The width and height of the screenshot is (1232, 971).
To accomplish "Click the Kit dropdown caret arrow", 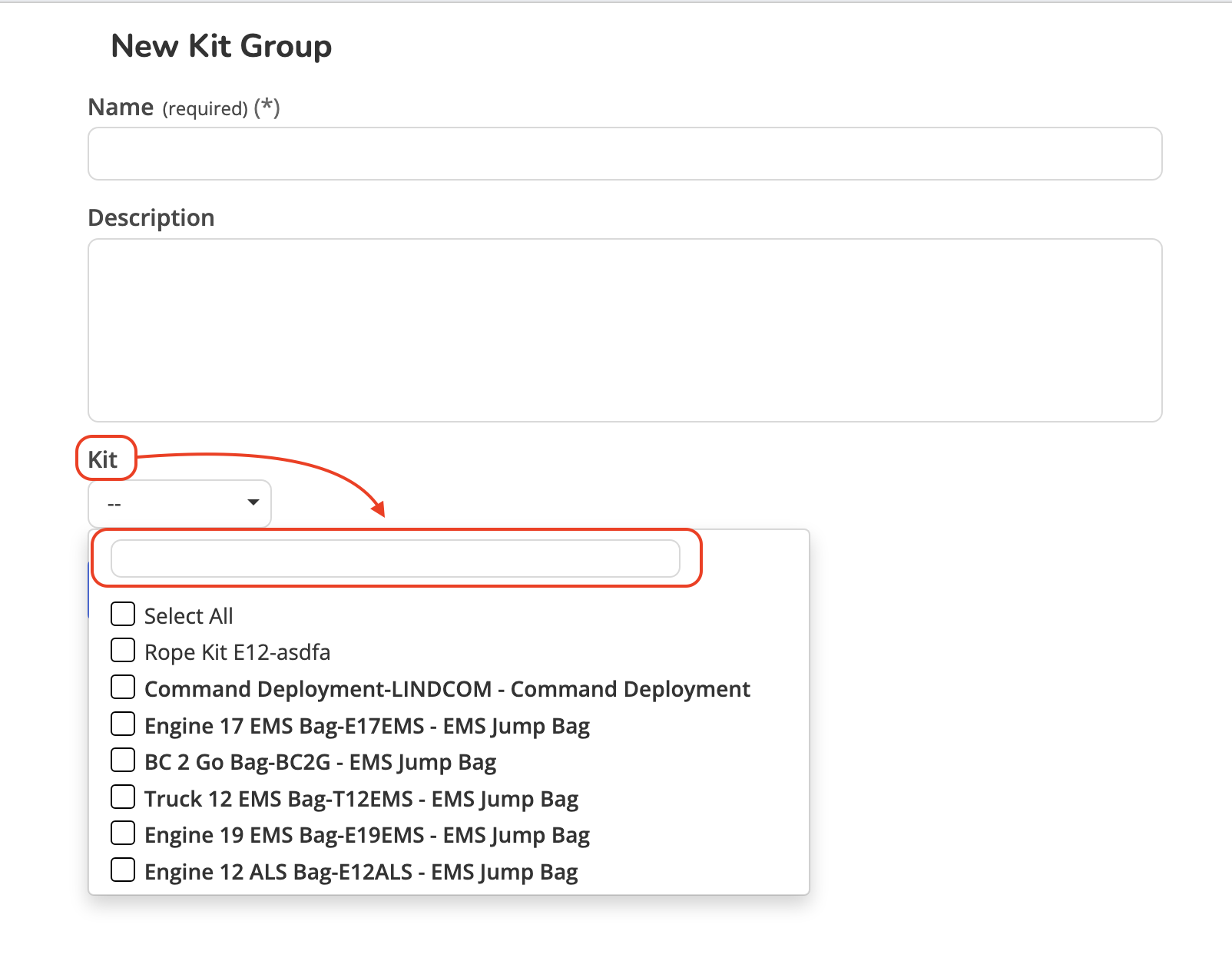I will pyautogui.click(x=253, y=502).
